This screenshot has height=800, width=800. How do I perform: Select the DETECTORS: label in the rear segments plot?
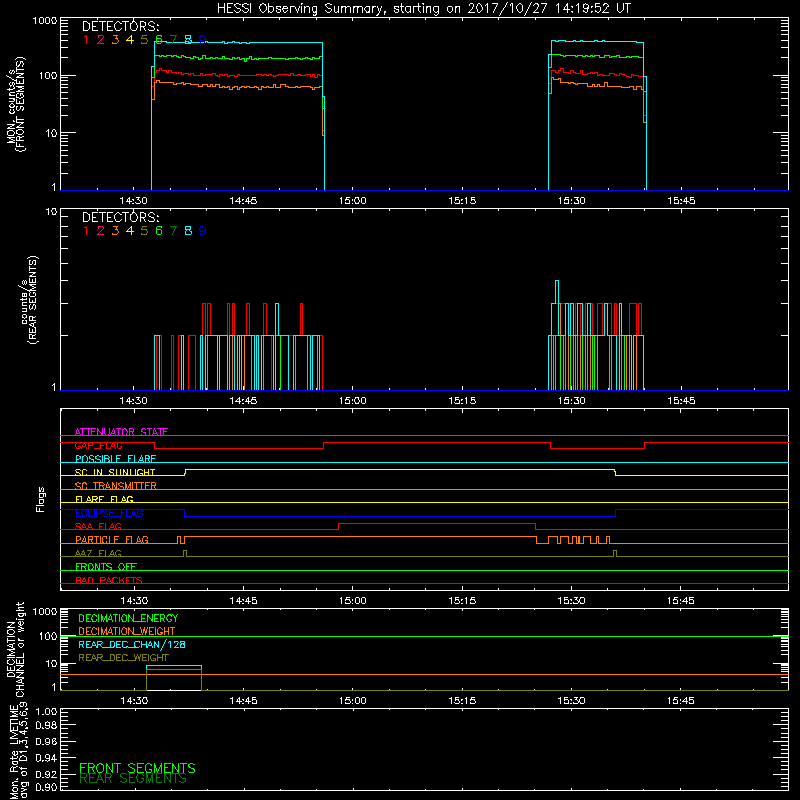pyautogui.click(x=120, y=217)
